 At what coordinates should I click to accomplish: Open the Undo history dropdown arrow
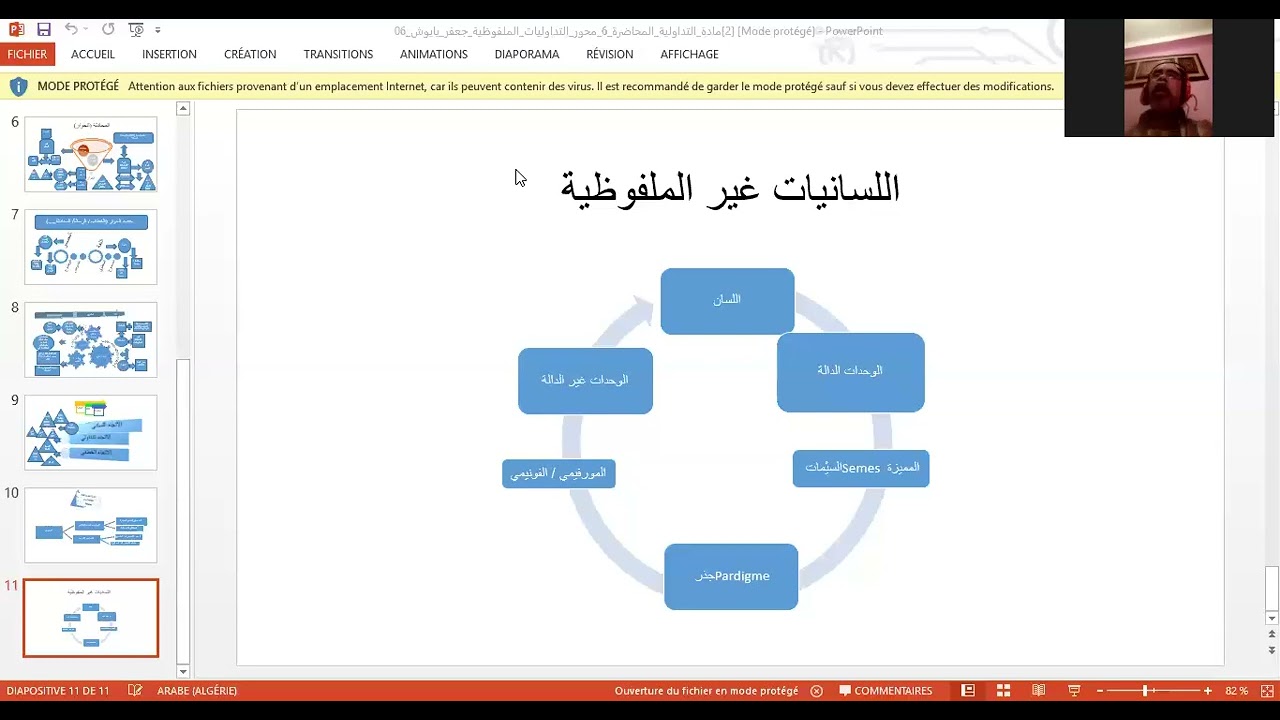coord(86,30)
